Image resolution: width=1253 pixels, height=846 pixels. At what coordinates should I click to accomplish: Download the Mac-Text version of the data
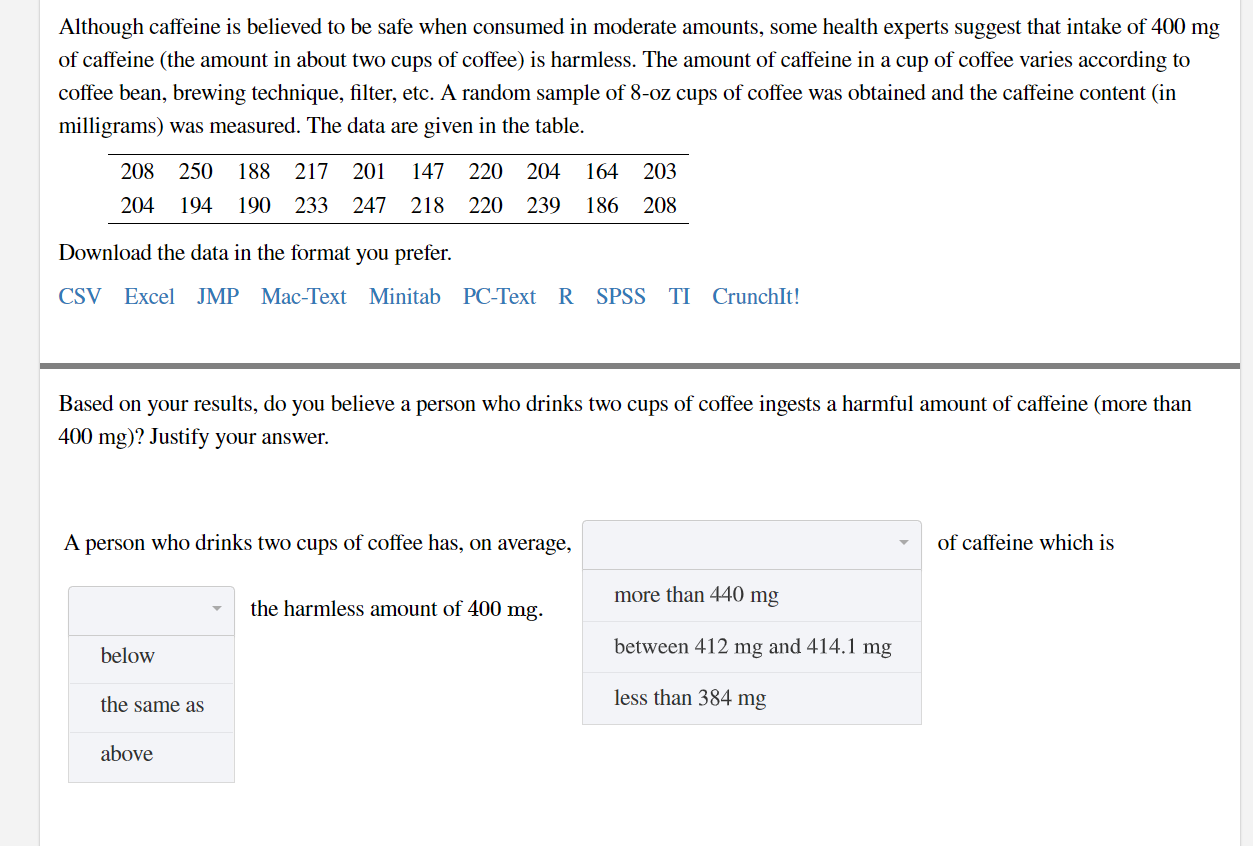coord(303,296)
